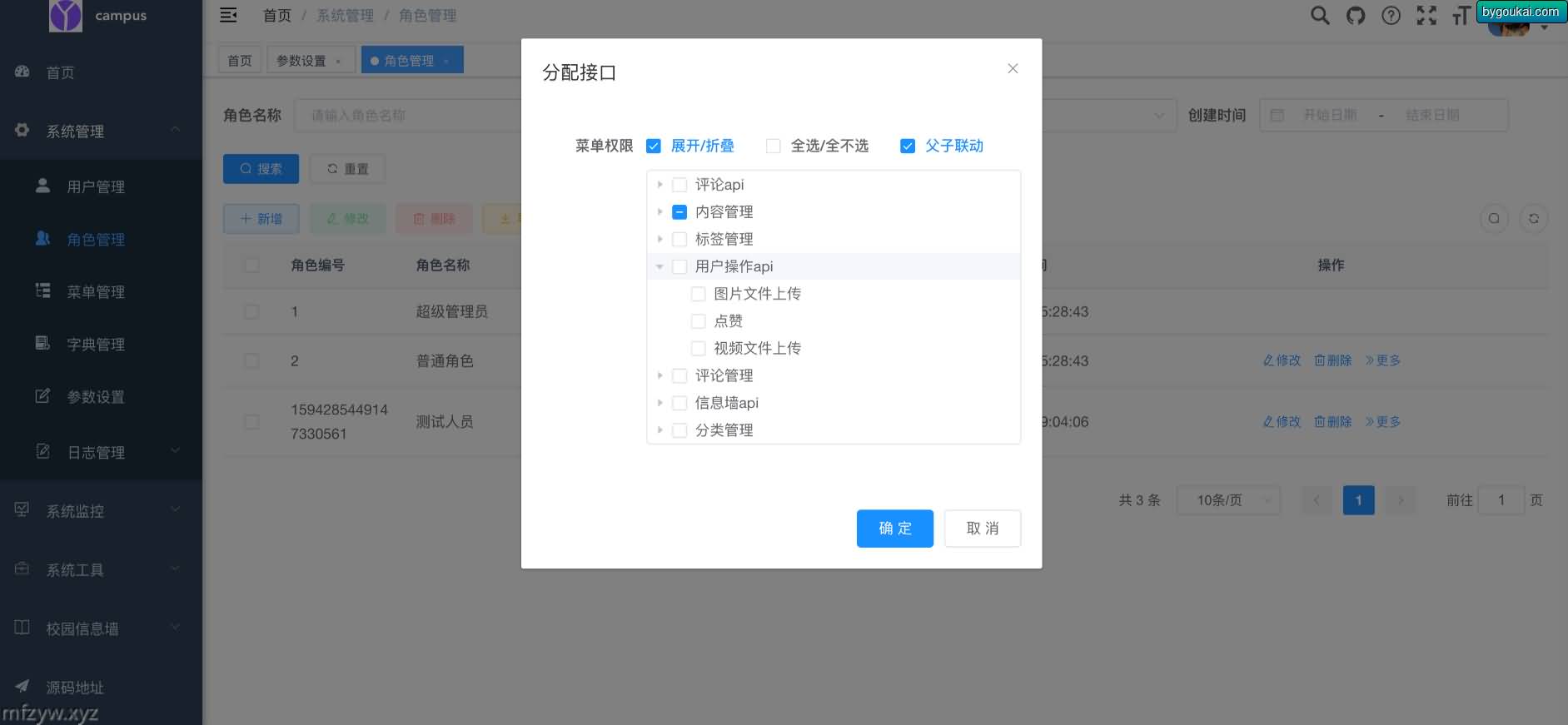Click the 取消 cancel button
This screenshot has width=1568, height=725.
pyautogui.click(x=982, y=529)
